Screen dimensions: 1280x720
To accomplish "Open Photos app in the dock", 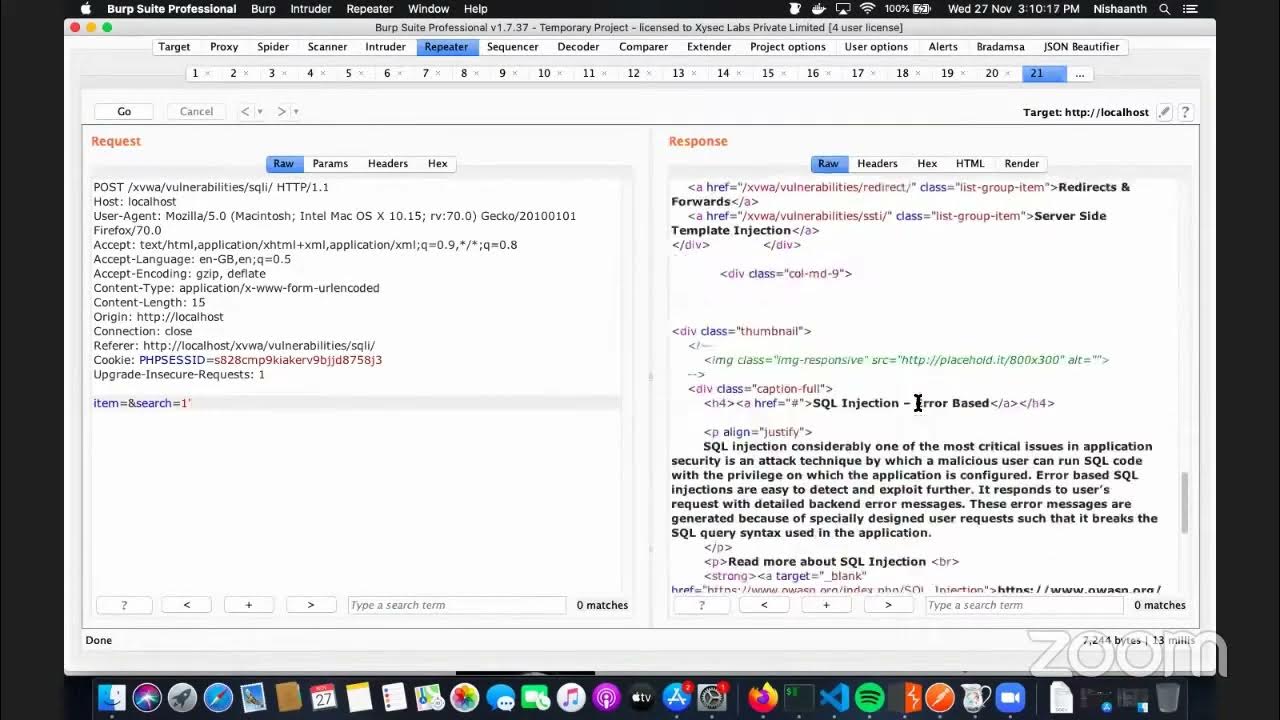I will click(x=465, y=697).
